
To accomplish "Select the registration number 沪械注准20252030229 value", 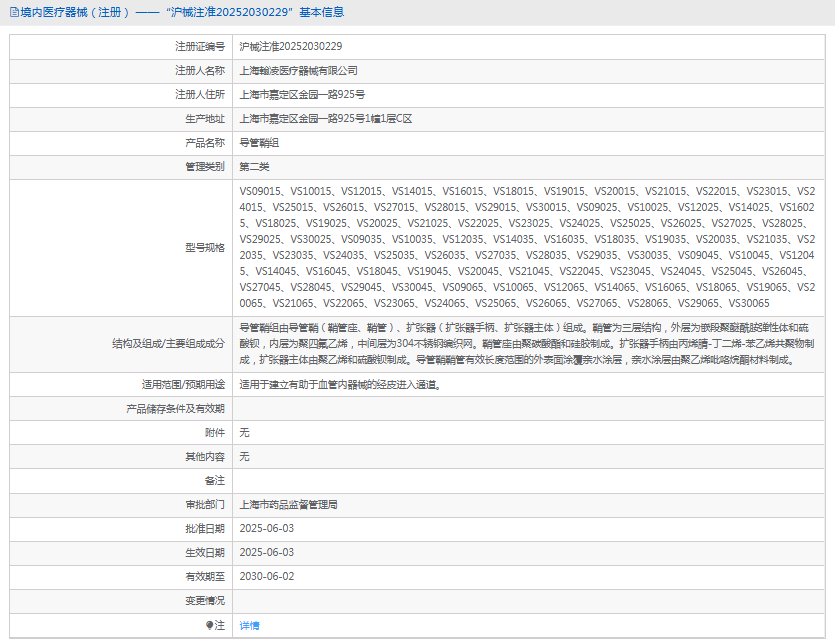I will [291, 46].
